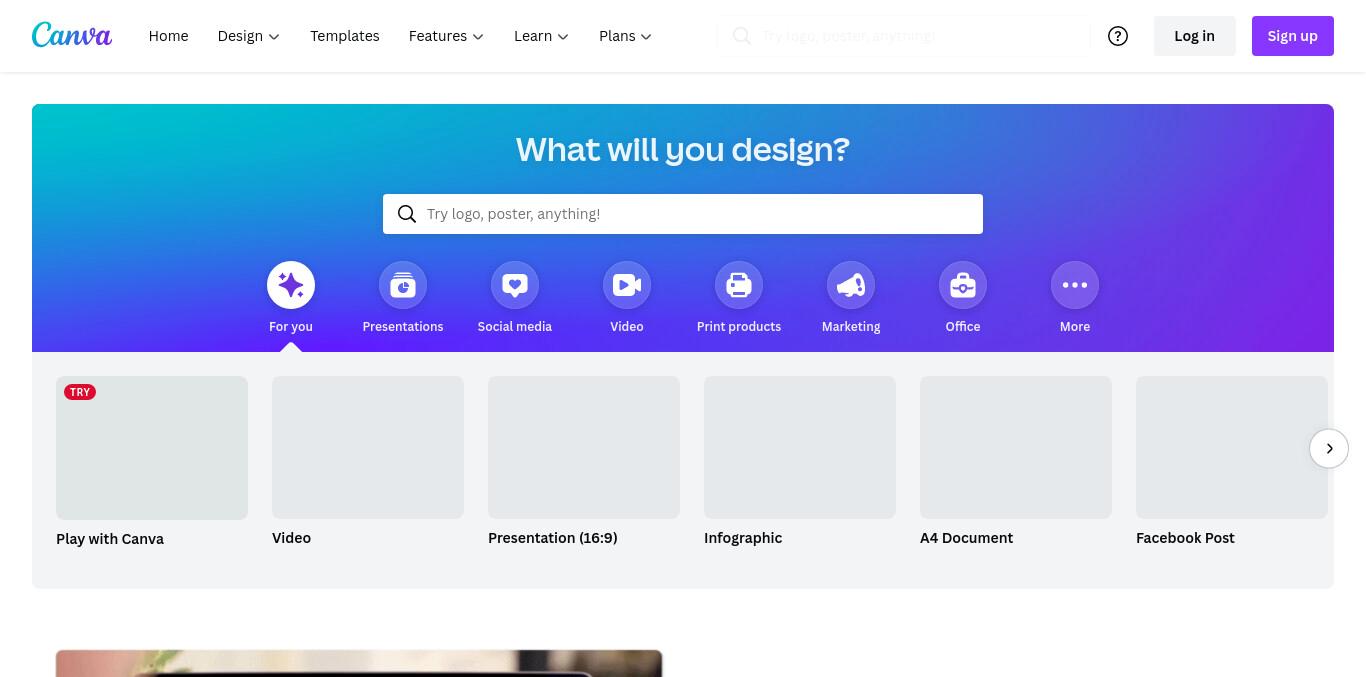Click the TRY badge on Play with Canva
Viewport: 1366px width, 677px height.
[80, 392]
